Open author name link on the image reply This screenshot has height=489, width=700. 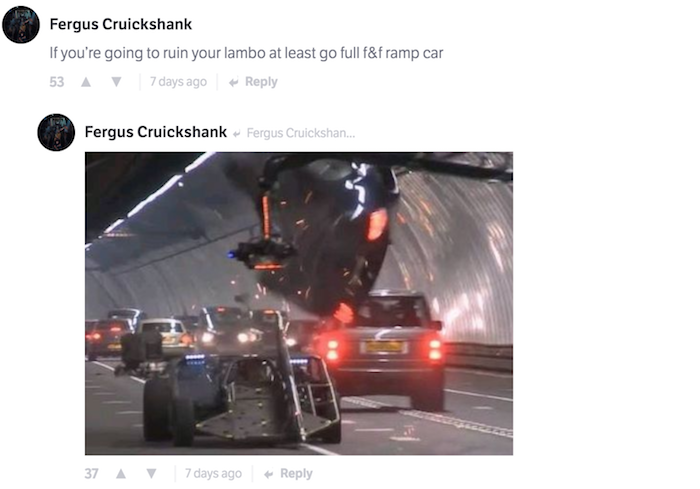tap(156, 132)
